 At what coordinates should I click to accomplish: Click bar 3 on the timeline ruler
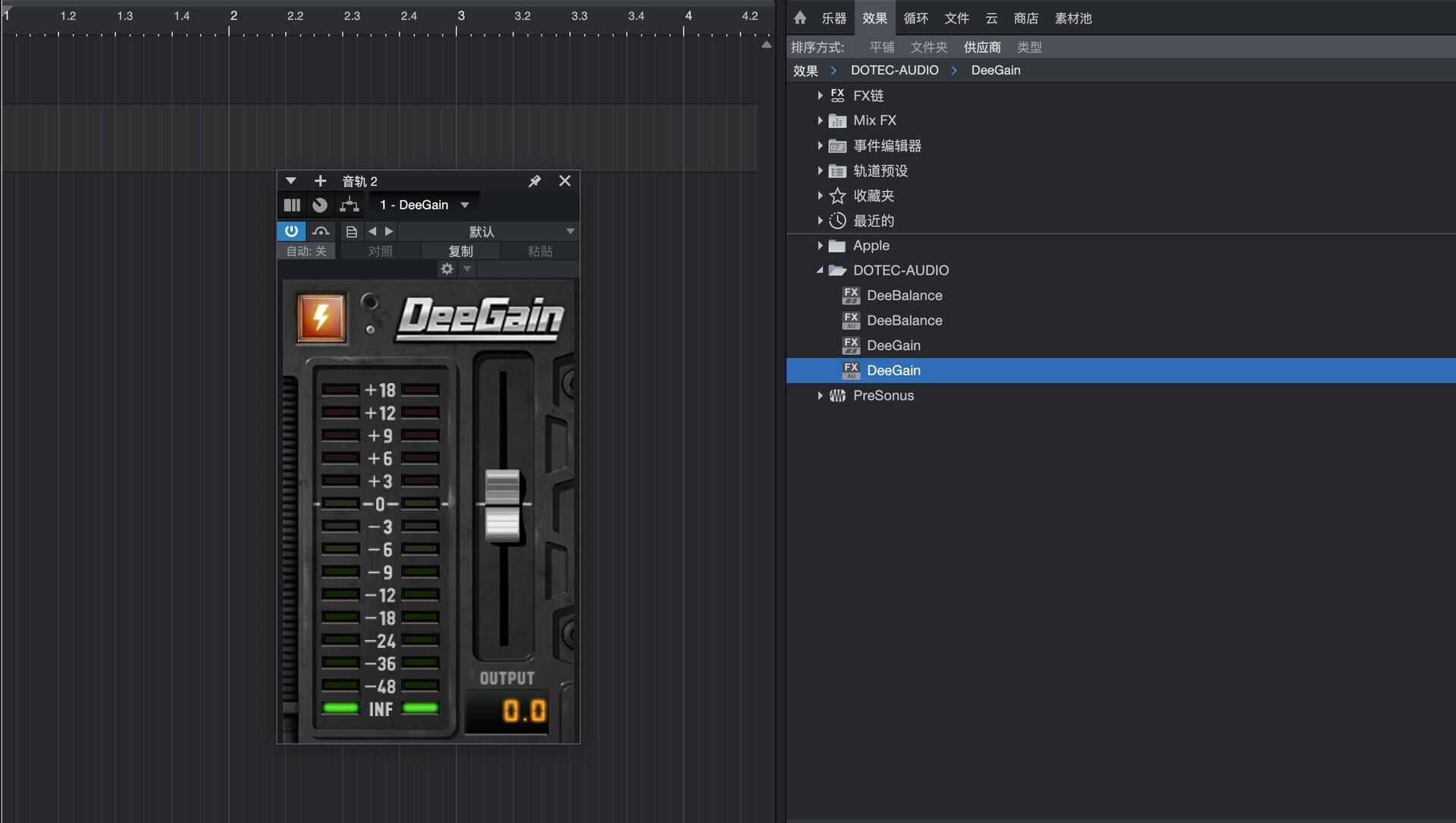pyautogui.click(x=460, y=17)
